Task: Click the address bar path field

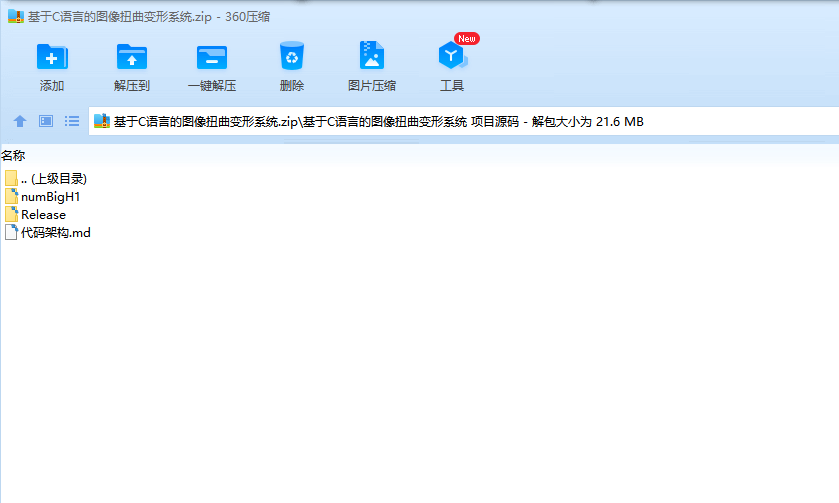Action: click(463, 121)
